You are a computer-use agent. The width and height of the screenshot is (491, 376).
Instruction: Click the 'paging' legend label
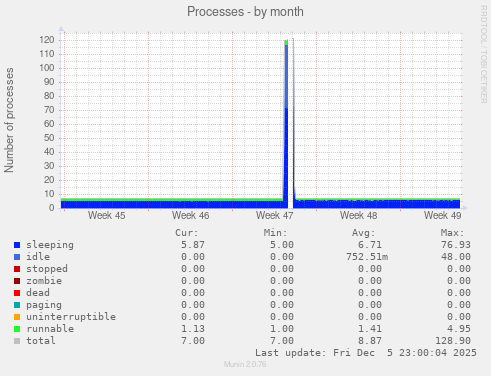coord(44,305)
